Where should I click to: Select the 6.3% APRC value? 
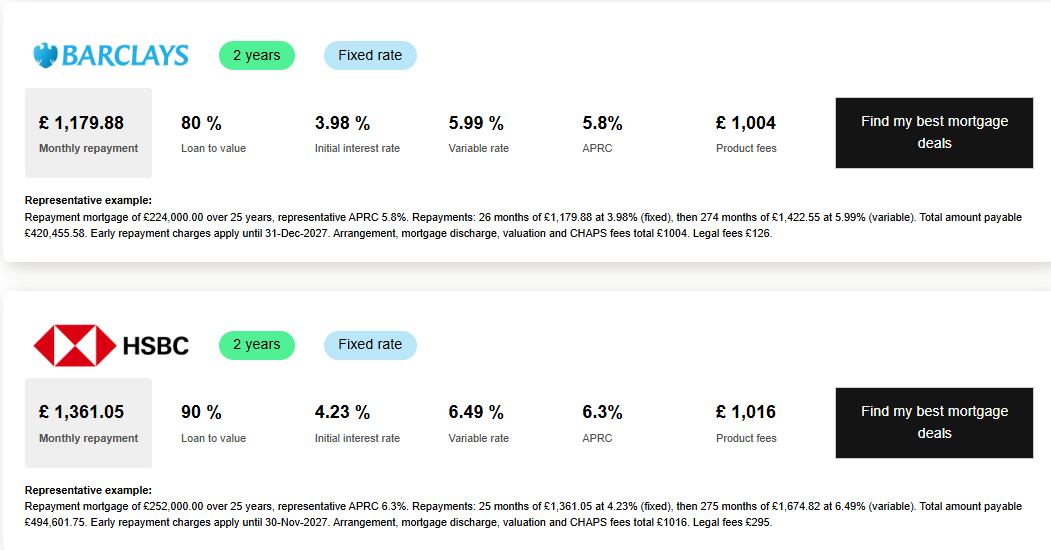coord(602,412)
